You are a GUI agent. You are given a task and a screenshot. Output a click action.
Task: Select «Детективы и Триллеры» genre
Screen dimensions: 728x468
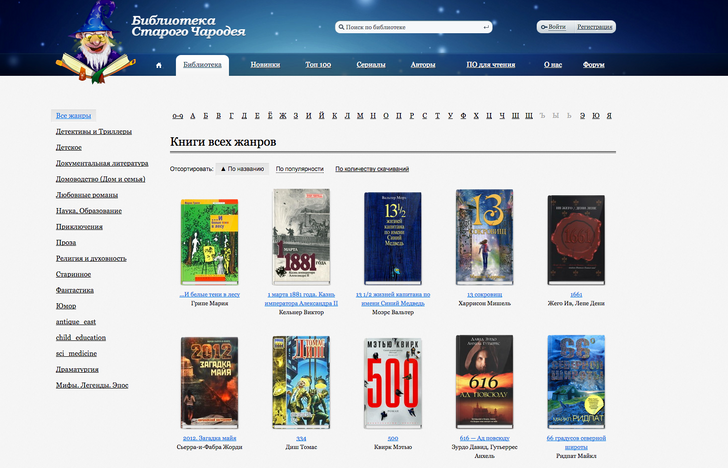tap(94, 131)
